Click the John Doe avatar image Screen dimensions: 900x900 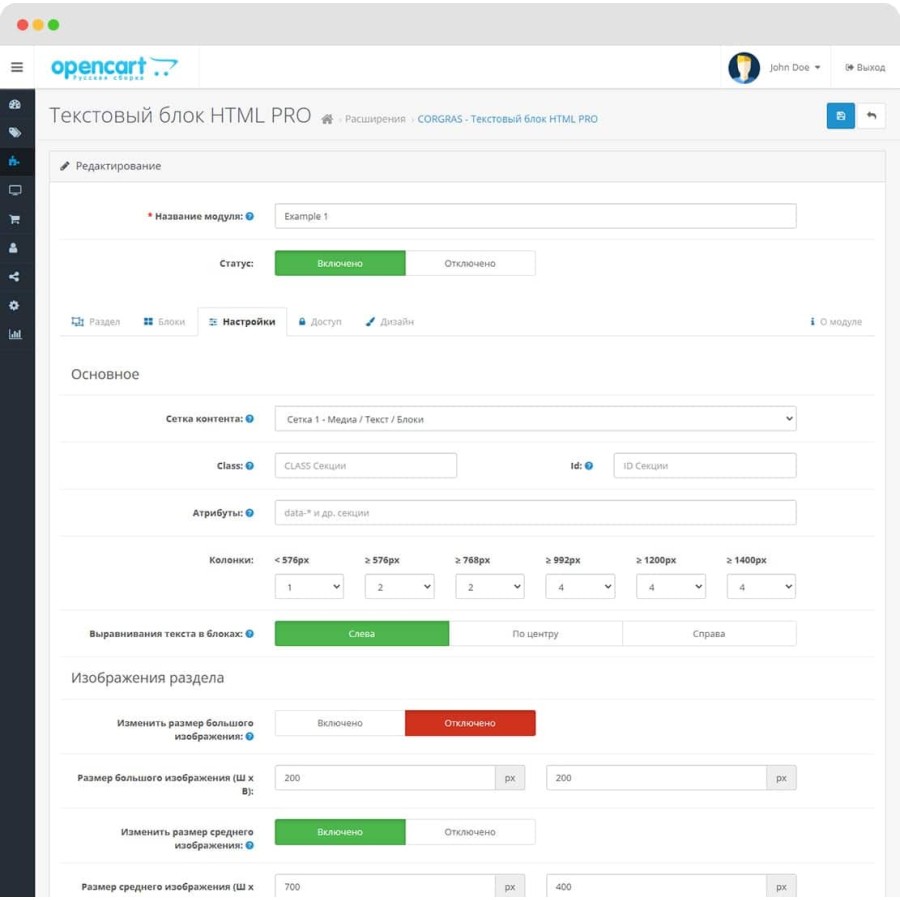(x=744, y=68)
